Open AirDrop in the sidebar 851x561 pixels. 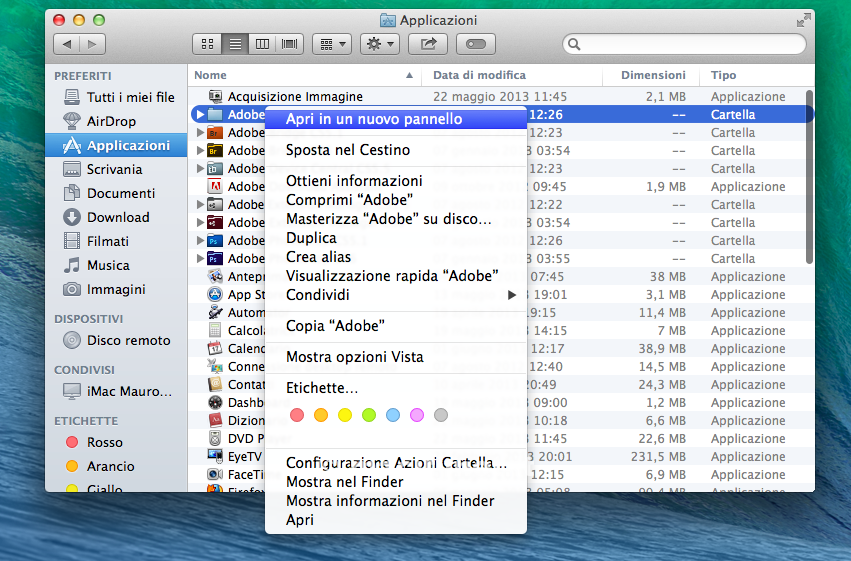[x=111, y=121]
